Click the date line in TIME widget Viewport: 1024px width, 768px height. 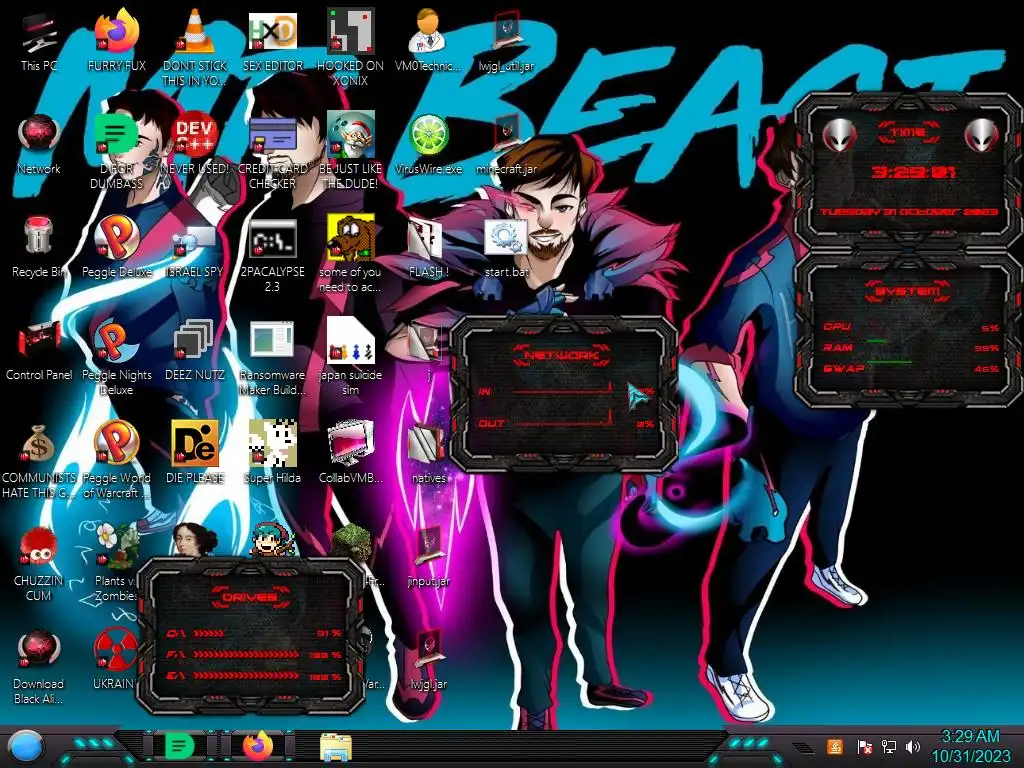909,212
